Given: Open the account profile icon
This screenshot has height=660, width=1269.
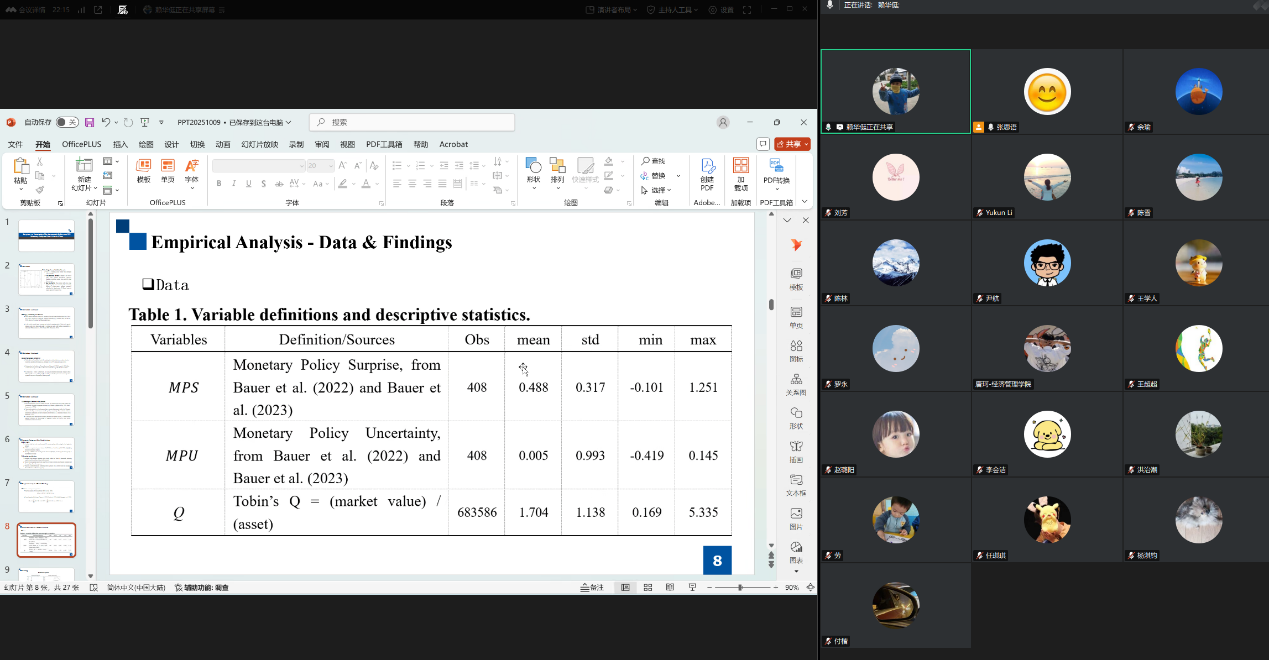Looking at the screenshot, I should [723, 122].
